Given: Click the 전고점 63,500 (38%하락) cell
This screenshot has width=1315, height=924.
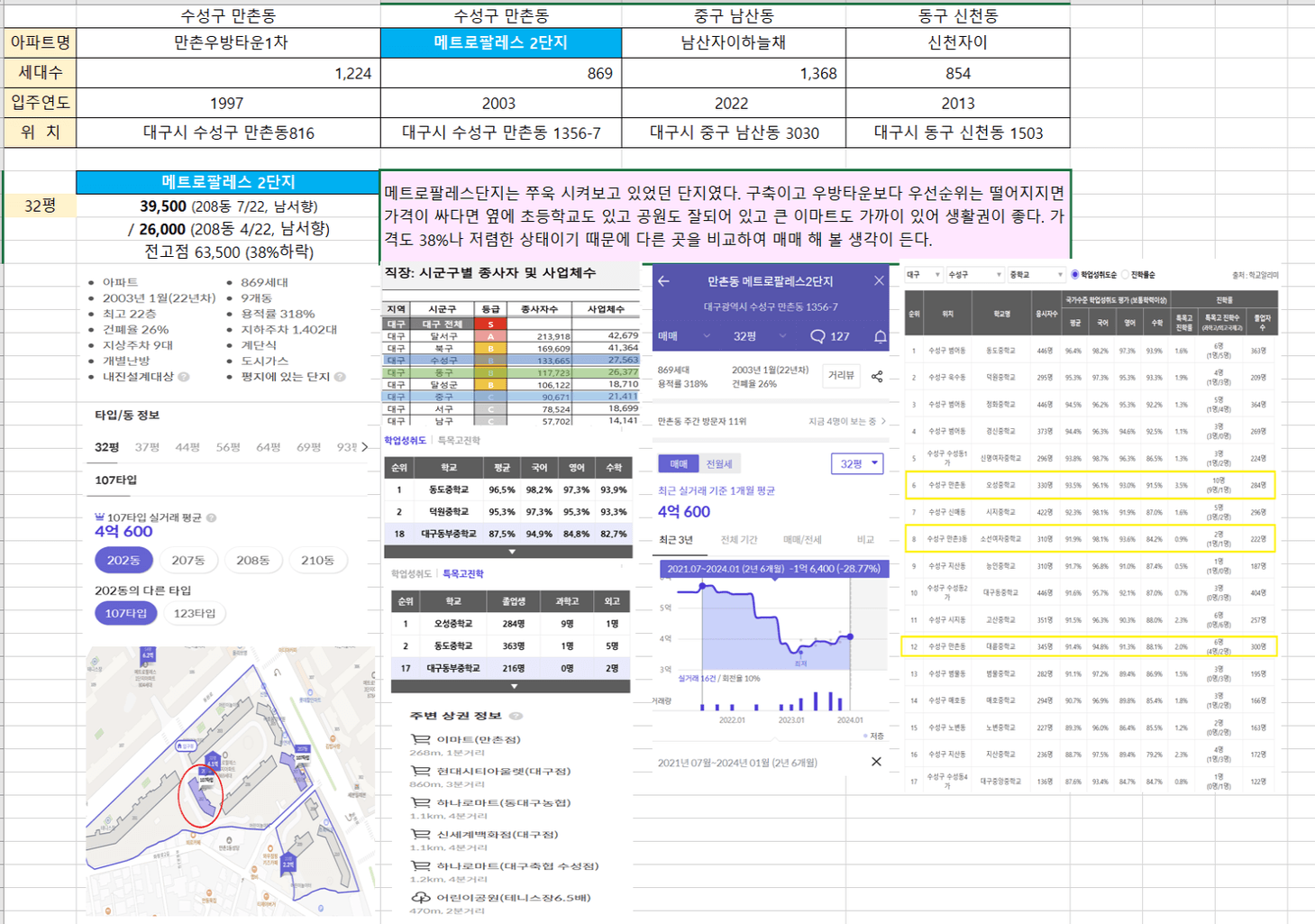Looking at the screenshot, I should point(229,252).
